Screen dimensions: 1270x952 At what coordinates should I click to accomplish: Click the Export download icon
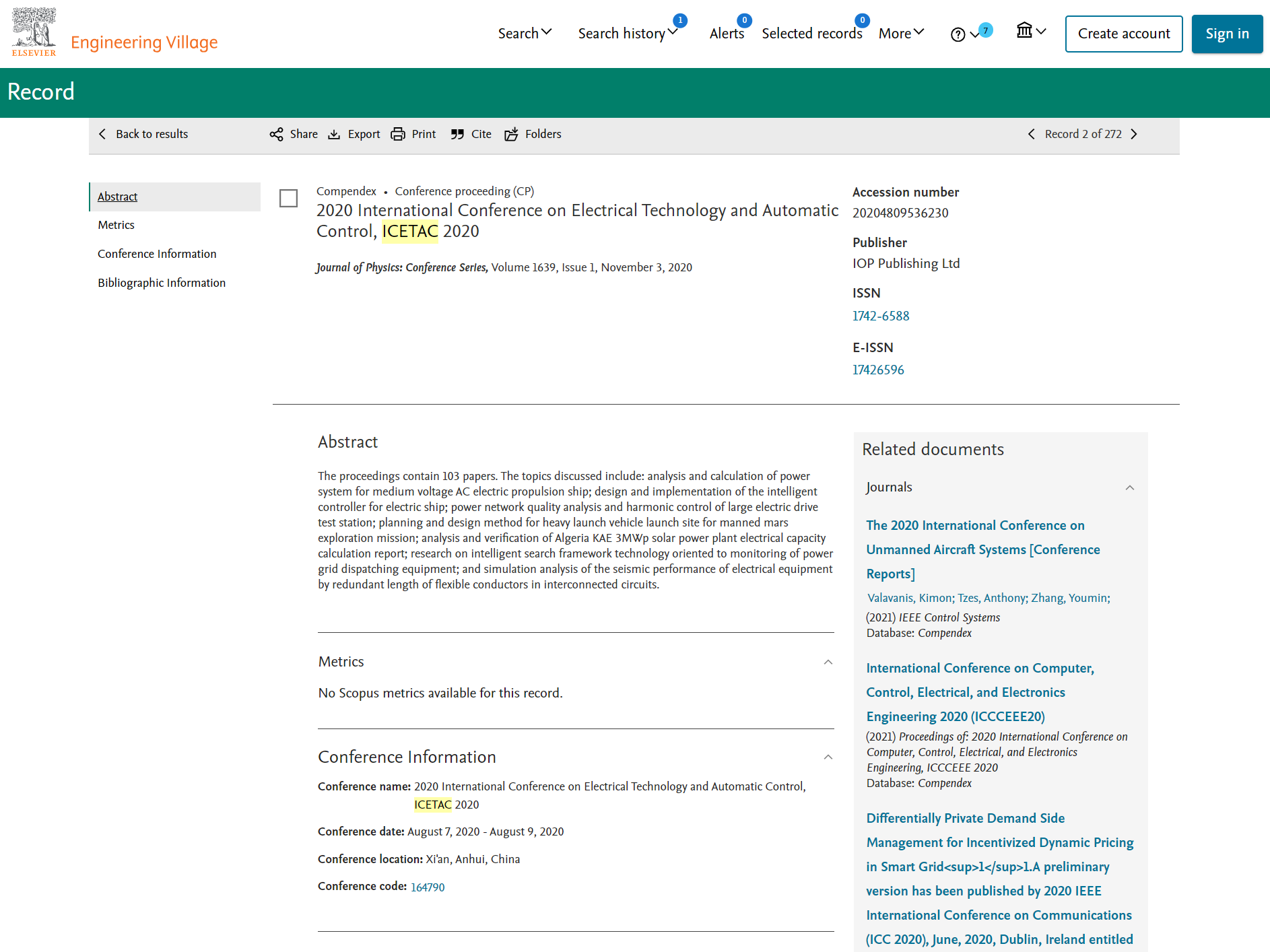point(334,134)
